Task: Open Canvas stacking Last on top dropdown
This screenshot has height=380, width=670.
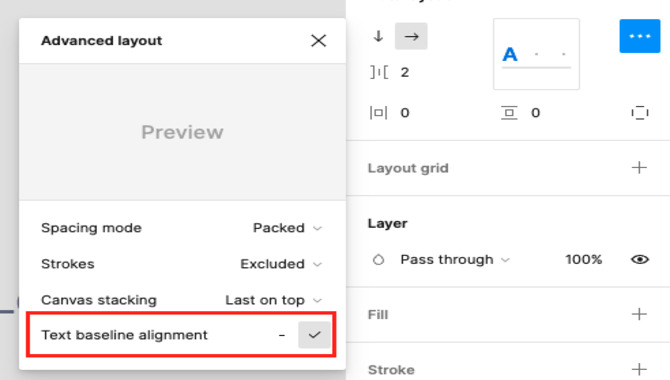Action: [x=273, y=300]
